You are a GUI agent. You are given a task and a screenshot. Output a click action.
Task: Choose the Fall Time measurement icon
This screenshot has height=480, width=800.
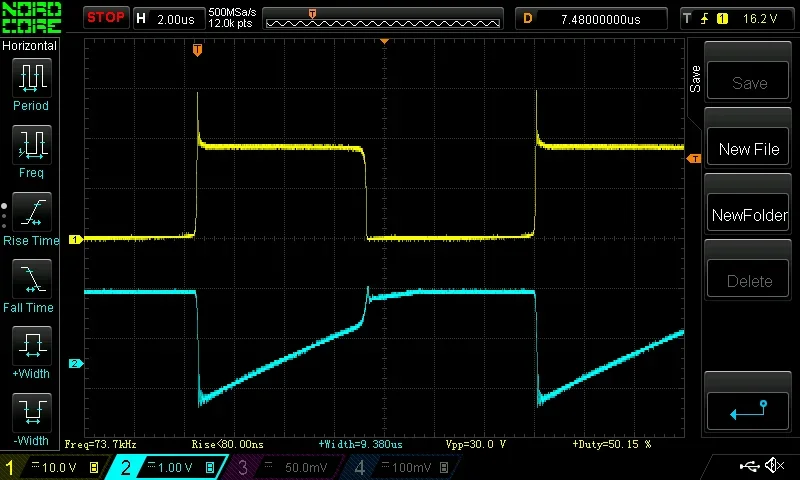pos(31,279)
